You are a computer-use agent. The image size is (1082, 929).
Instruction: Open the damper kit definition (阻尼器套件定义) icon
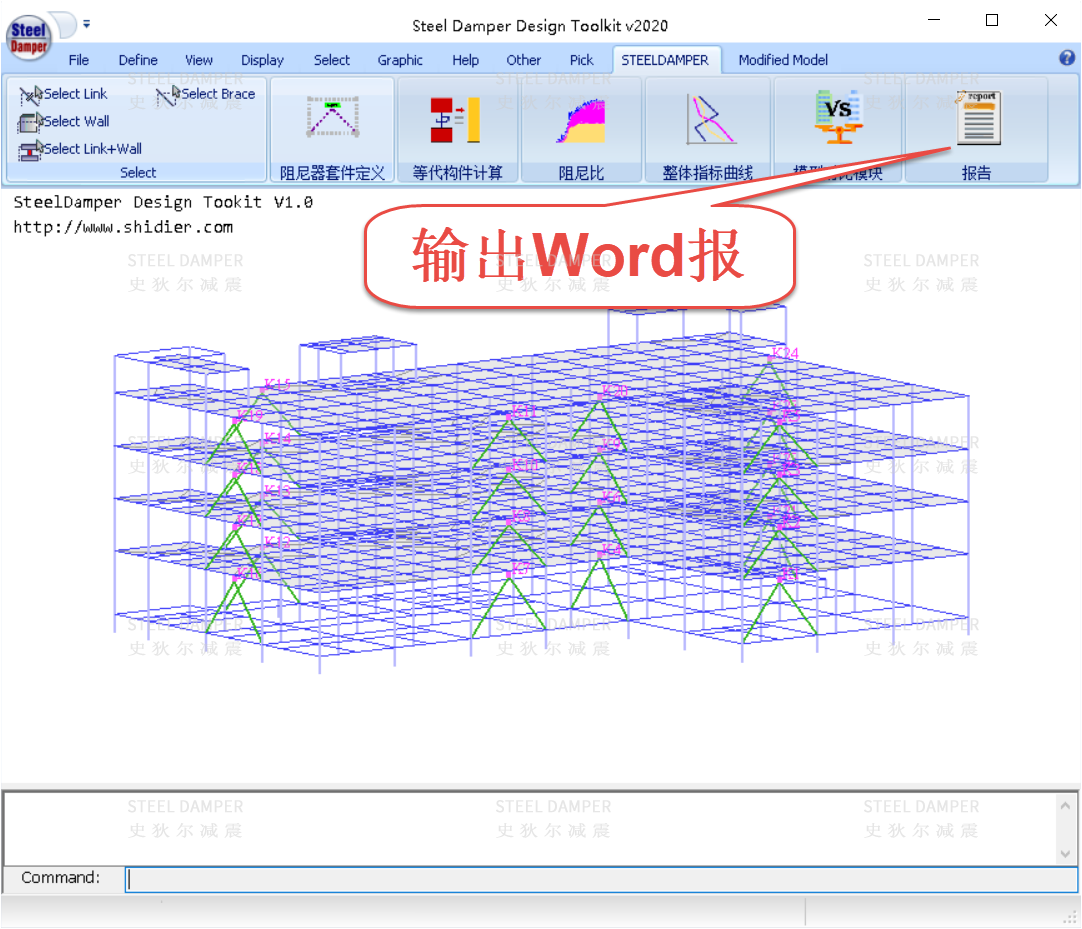pos(333,117)
